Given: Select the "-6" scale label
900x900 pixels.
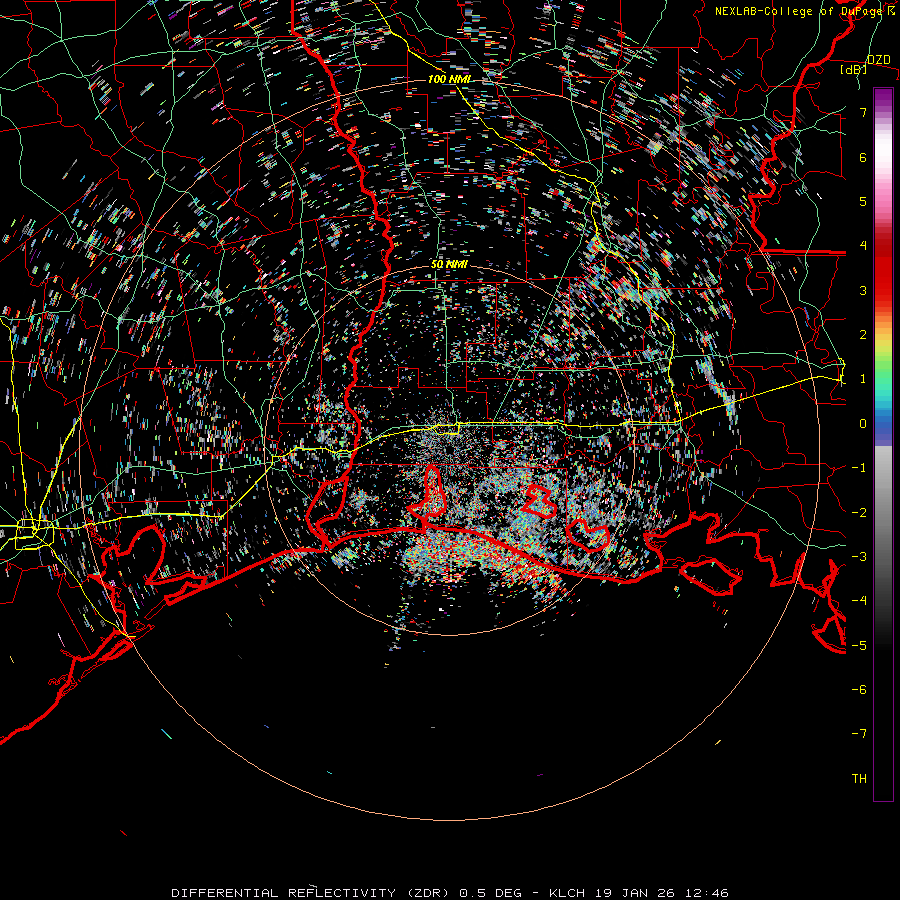Looking at the screenshot, I should pos(859,690).
